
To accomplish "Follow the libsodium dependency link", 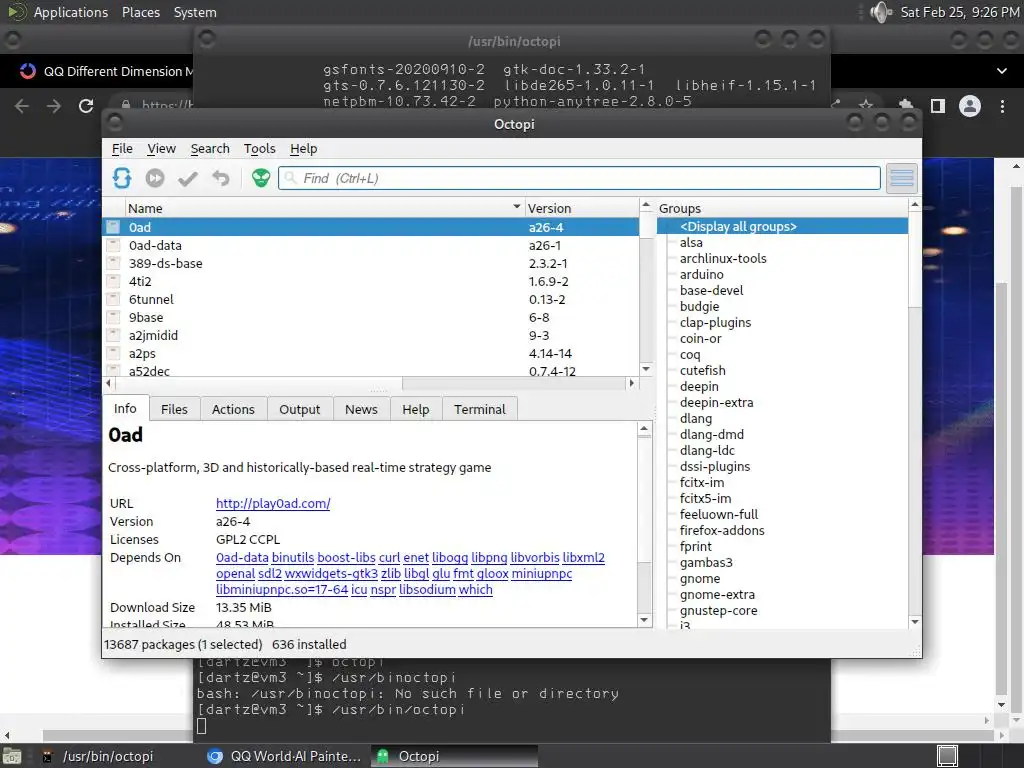I will point(427,590).
